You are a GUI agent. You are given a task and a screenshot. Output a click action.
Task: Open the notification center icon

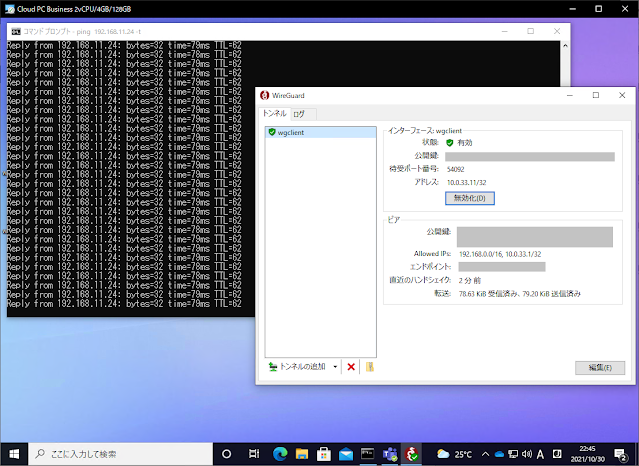[620, 454]
